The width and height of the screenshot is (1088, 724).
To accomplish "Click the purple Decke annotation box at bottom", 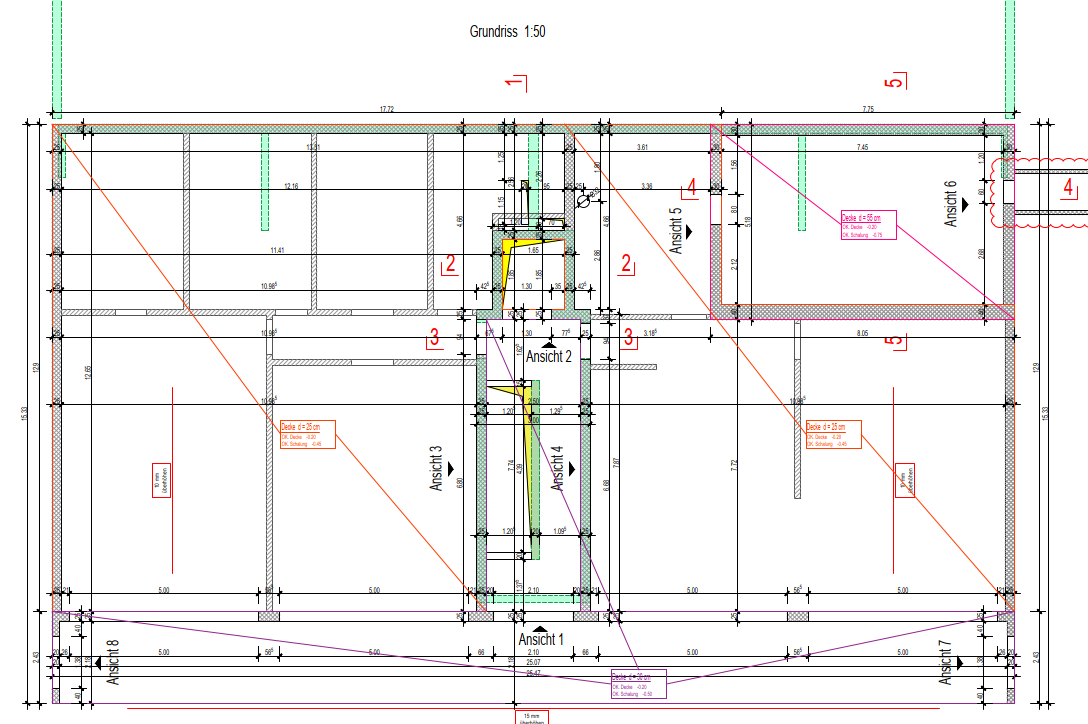I will tap(638, 684).
